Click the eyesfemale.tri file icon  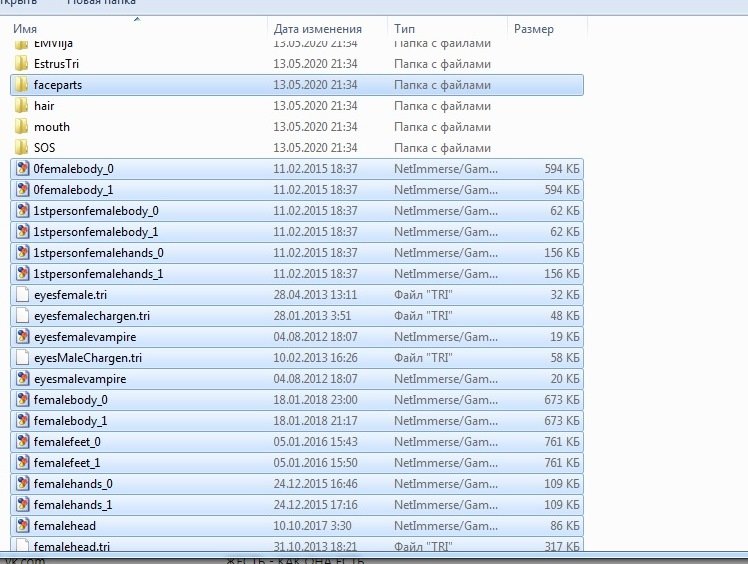click(x=22, y=295)
